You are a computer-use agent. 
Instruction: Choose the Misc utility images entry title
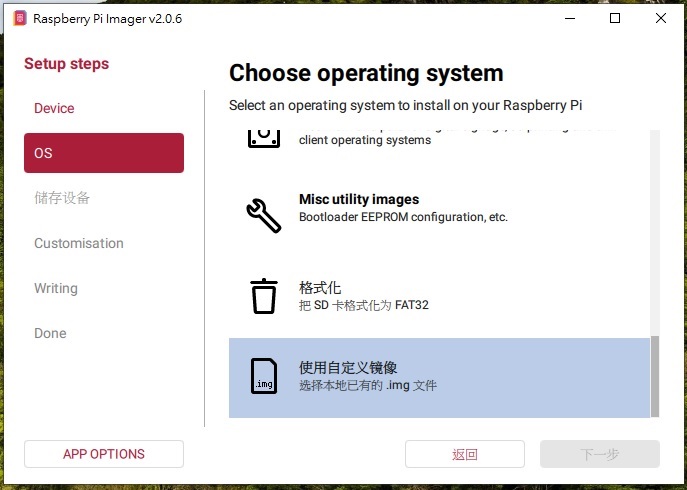click(359, 199)
